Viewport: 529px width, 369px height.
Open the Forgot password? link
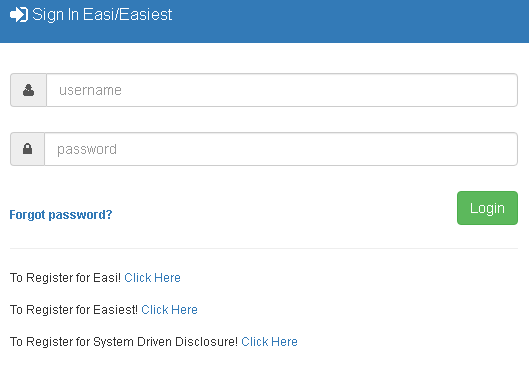[x=61, y=215]
